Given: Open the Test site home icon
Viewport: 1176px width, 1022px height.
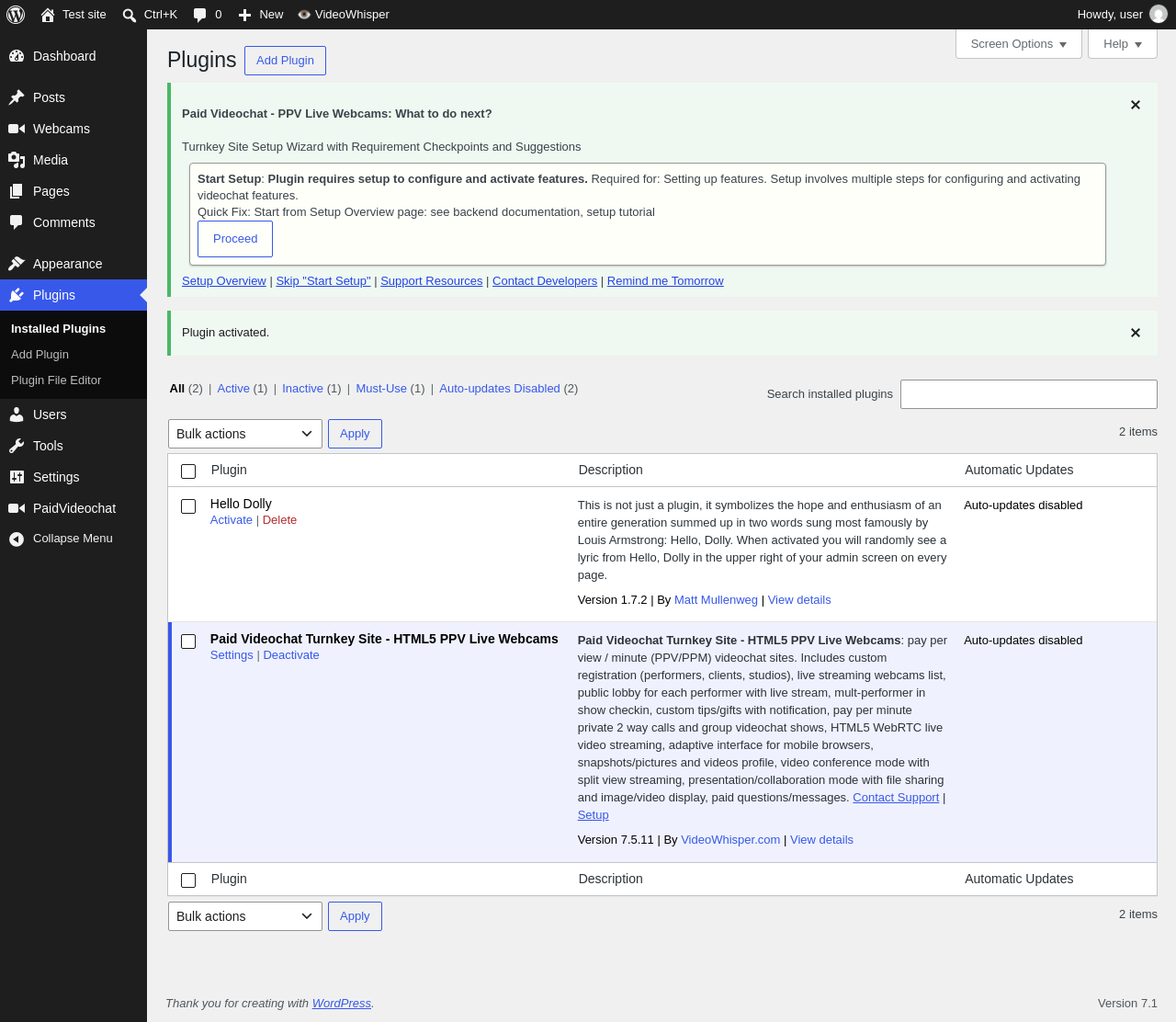Looking at the screenshot, I should click(x=48, y=15).
